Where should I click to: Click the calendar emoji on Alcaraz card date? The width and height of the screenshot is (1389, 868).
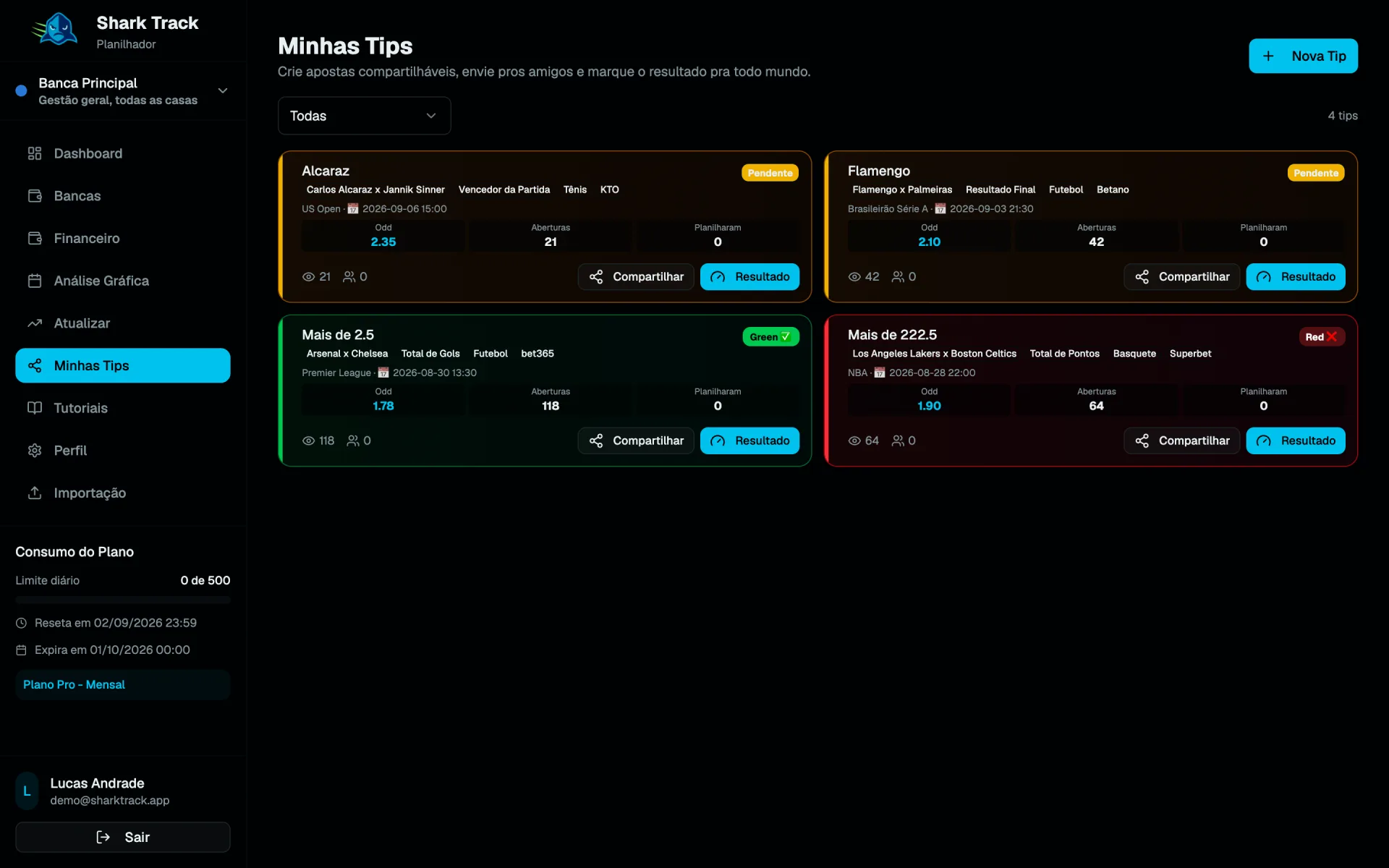(353, 209)
